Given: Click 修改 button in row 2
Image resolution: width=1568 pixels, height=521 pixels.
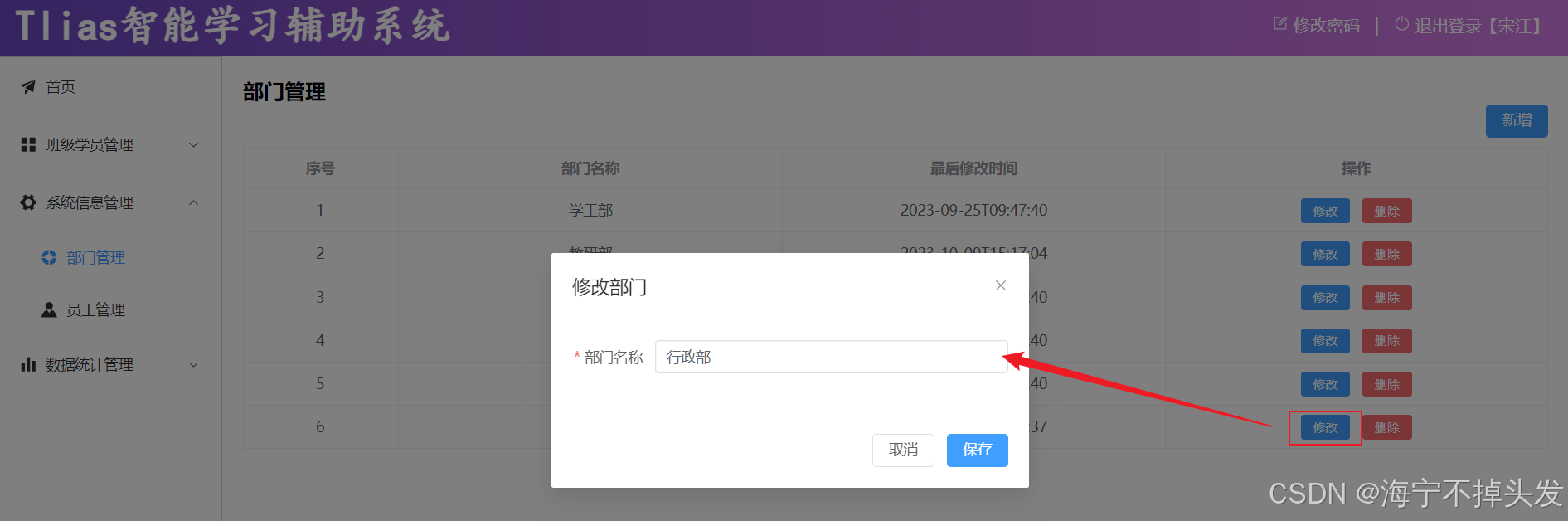Looking at the screenshot, I should [1325, 254].
